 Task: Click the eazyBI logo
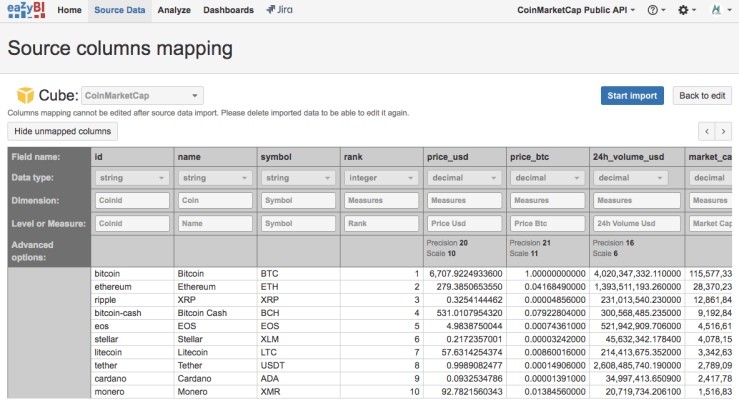tap(25, 10)
